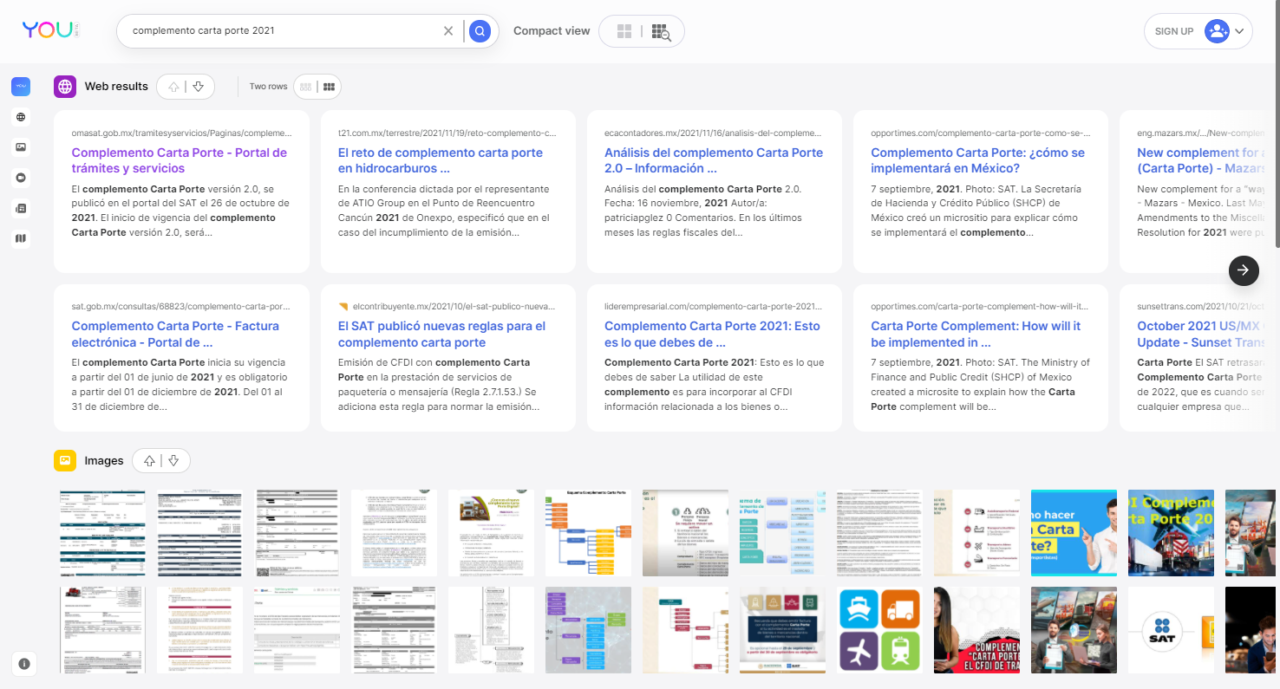The image size is (1280, 689).
Task: Click the sat.gob.mx/consultas URL text
Action: tap(181, 306)
